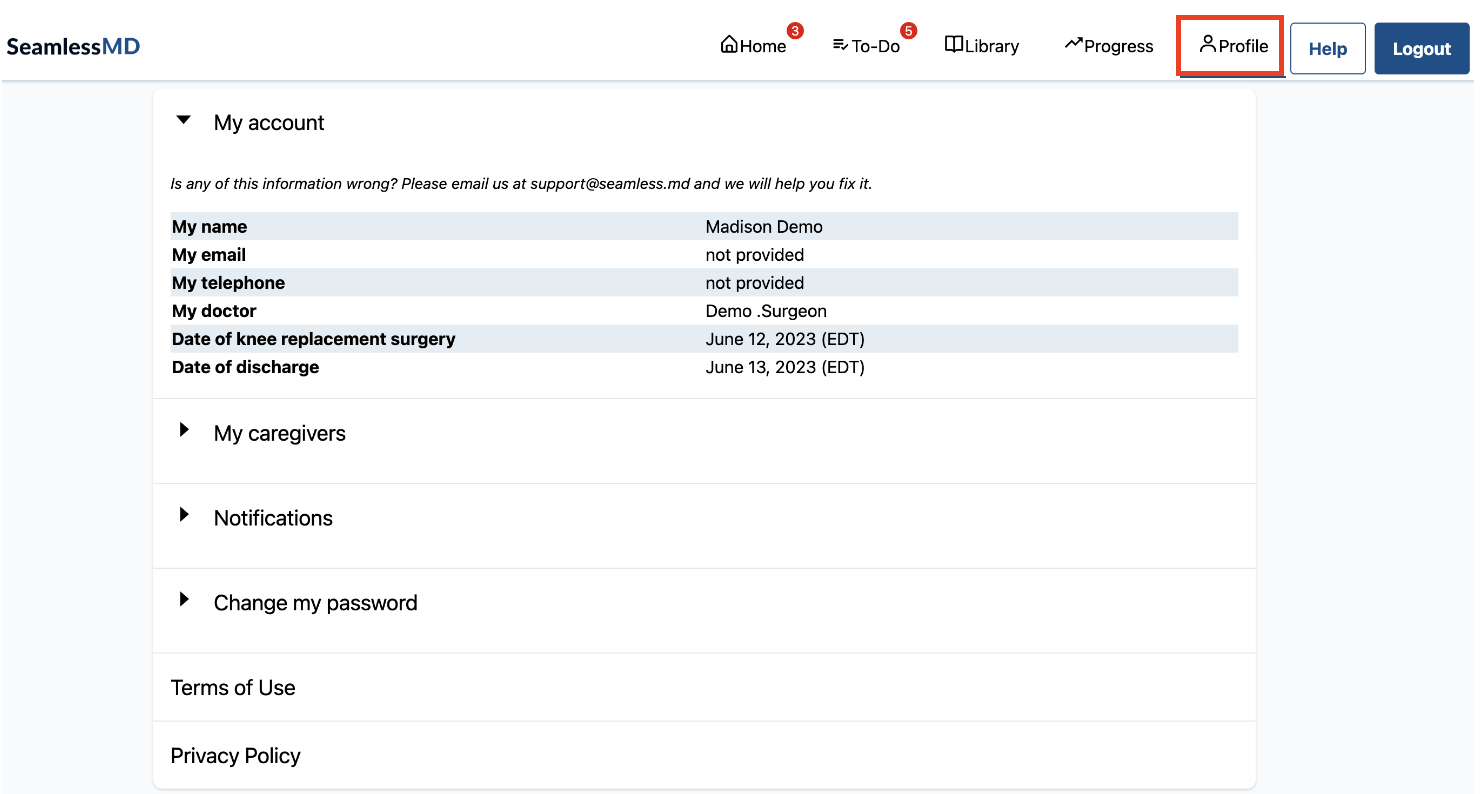The width and height of the screenshot is (1480, 794).
Task: Go to the To-Do tab
Action: pyautogui.click(x=867, y=46)
